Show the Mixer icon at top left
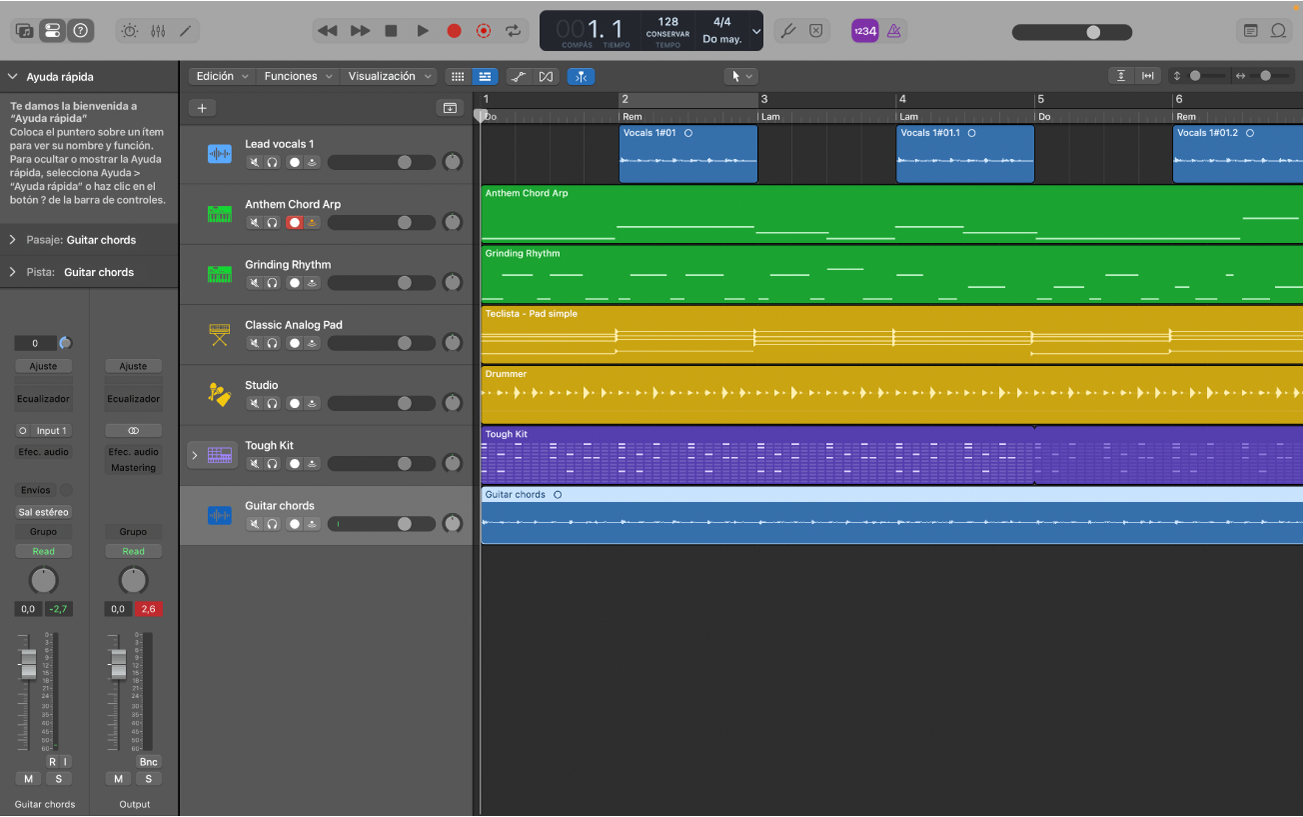 click(52, 31)
